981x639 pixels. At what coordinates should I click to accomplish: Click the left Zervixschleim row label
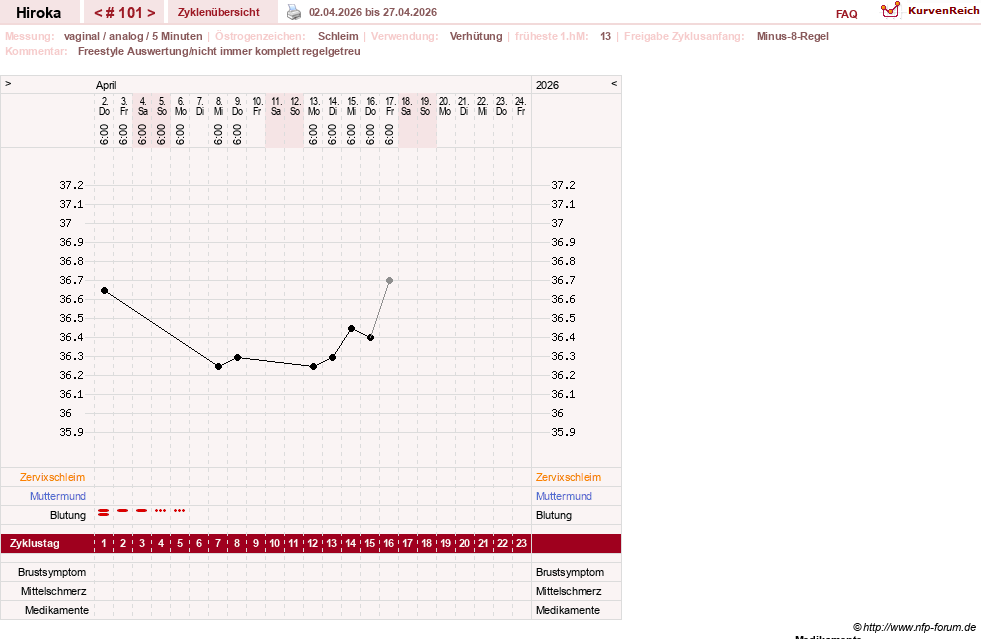[52, 477]
